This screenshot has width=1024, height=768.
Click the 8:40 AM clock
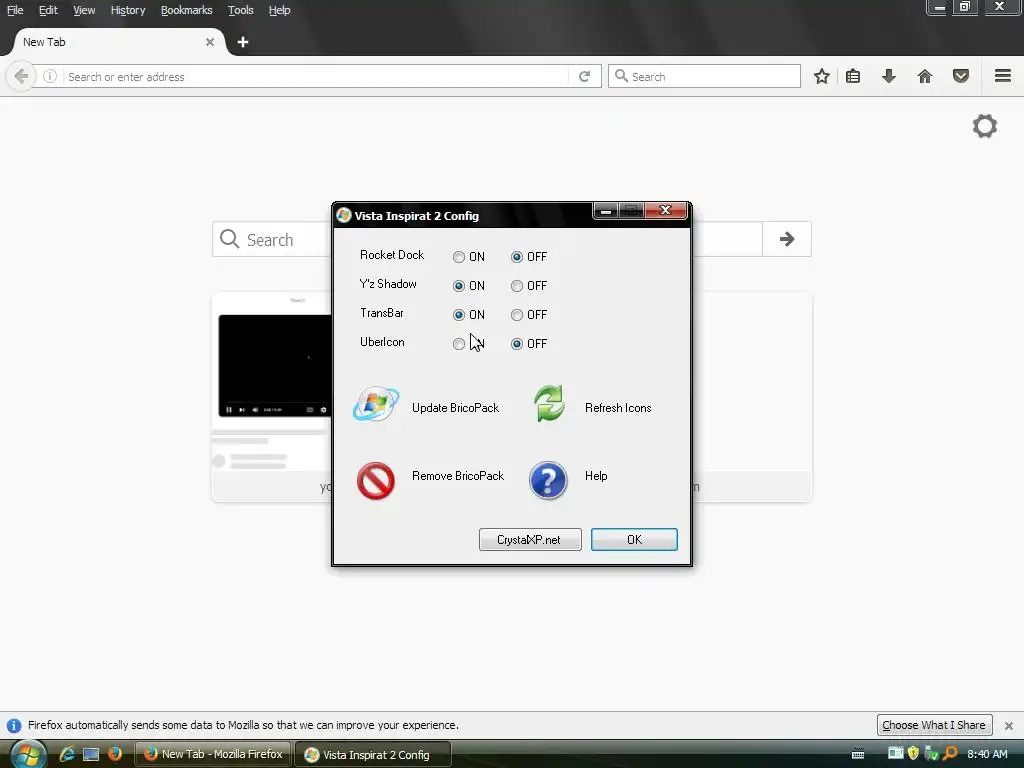987,754
